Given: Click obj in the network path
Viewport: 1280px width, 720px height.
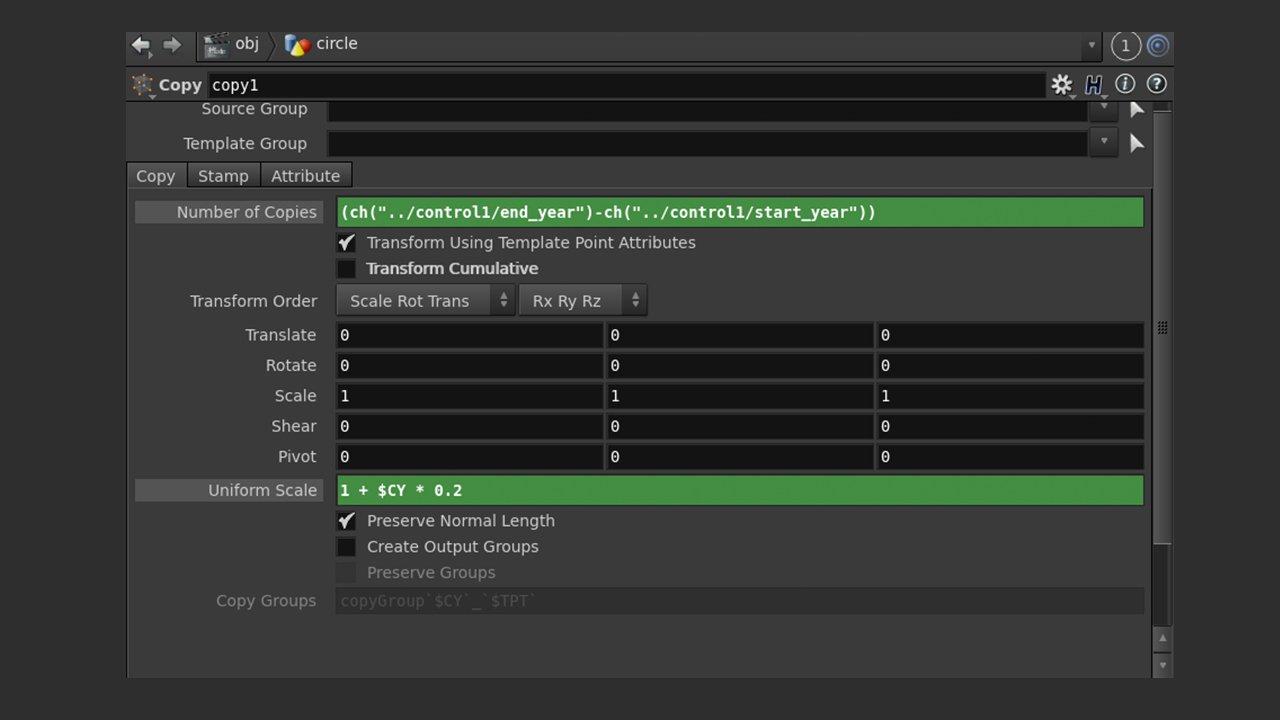Looking at the screenshot, I should (x=247, y=44).
